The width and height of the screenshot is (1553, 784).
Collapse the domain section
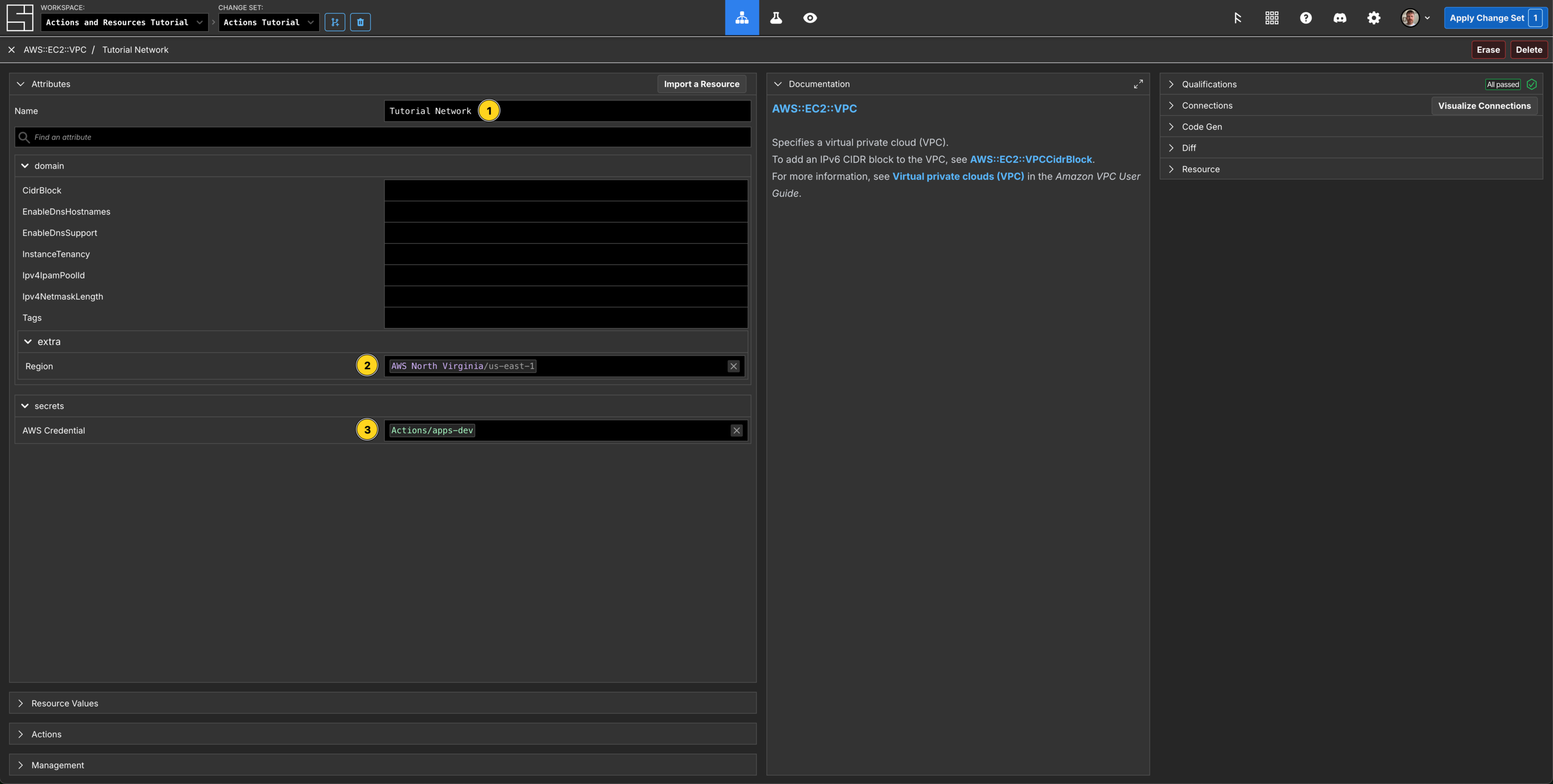25,166
